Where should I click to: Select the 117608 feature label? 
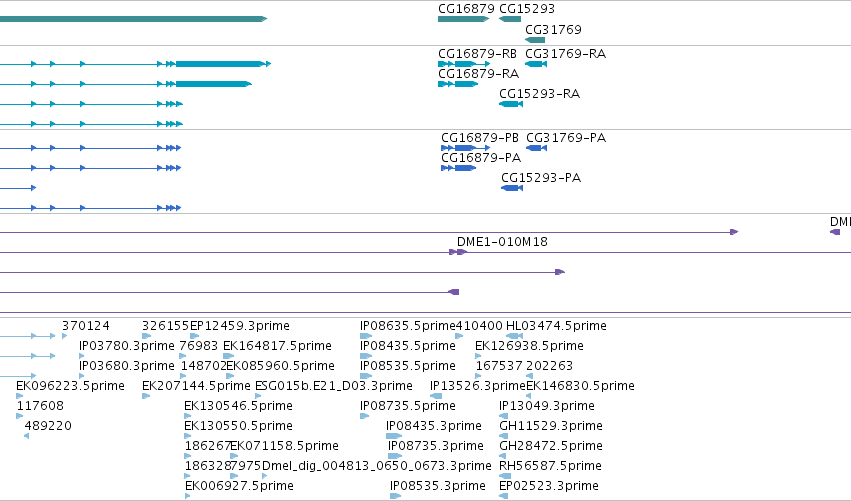40,407
